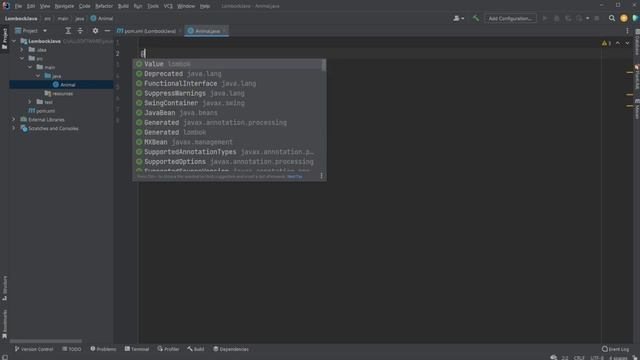Image resolution: width=640 pixels, height=360 pixels.
Task: Expand Scratches and Consoles node
Action: point(14,128)
